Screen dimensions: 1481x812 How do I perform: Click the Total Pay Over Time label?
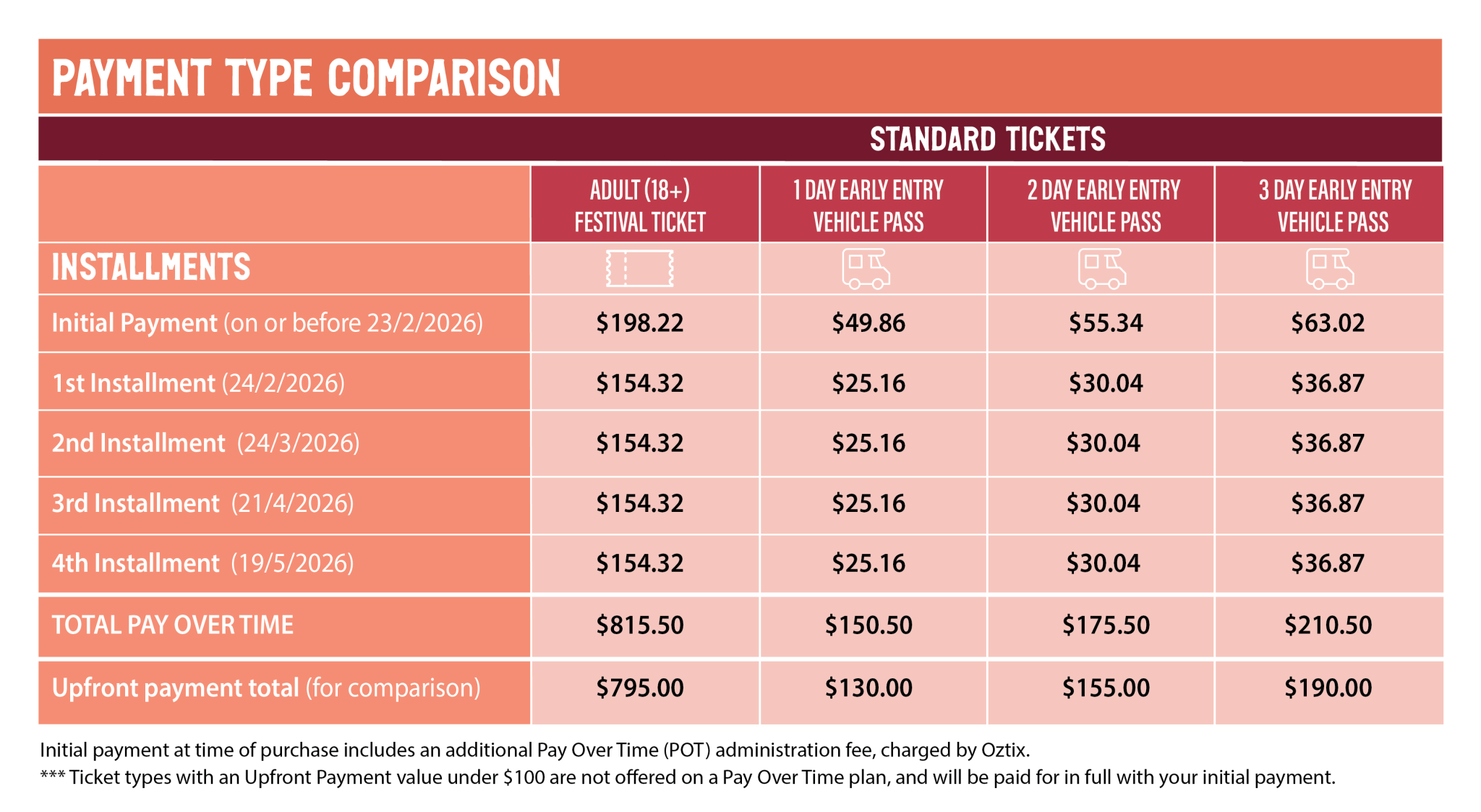[173, 625]
